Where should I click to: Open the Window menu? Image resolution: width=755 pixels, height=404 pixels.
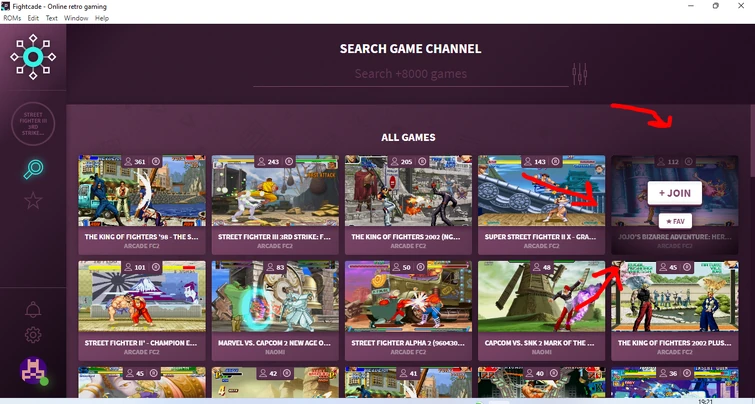click(x=76, y=18)
